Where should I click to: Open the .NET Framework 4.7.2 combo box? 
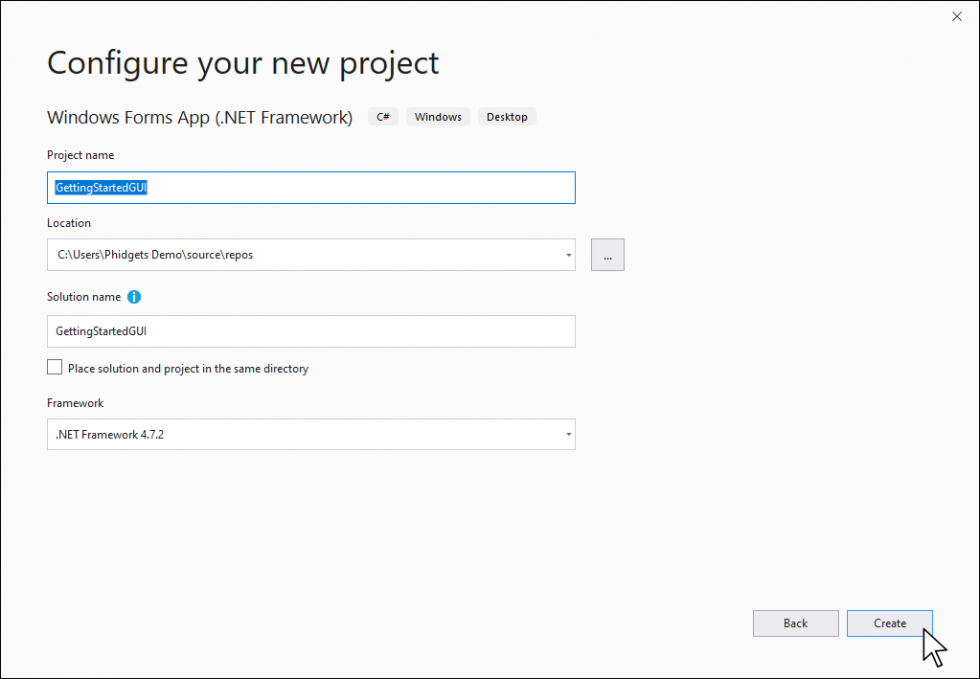pyautogui.click(x=300, y=435)
